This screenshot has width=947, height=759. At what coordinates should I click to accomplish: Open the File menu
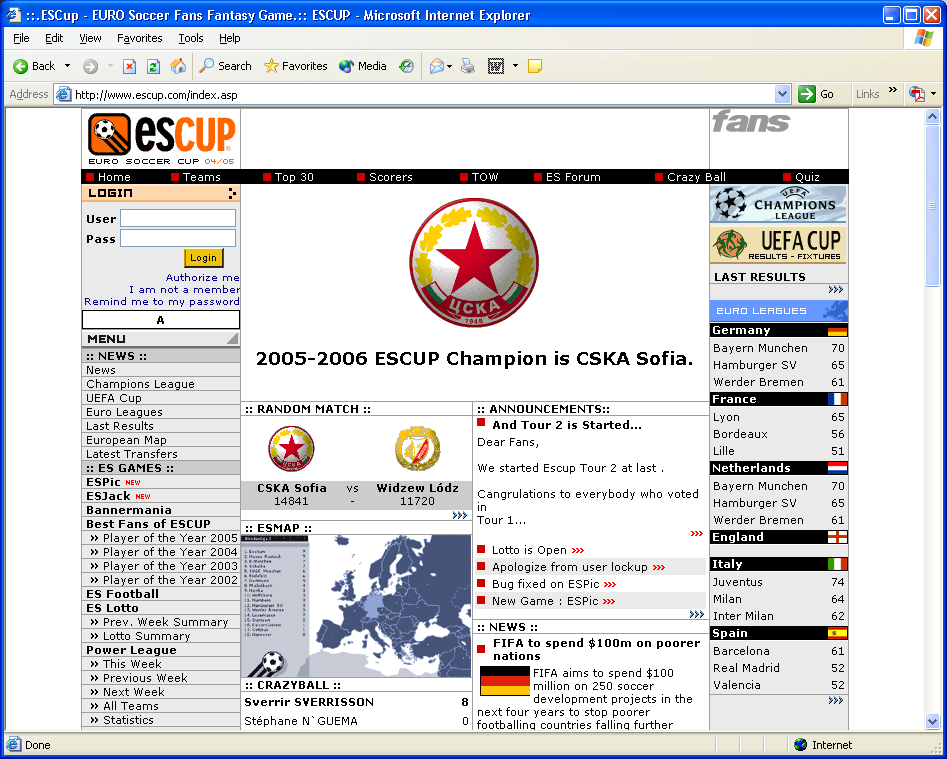[21, 38]
